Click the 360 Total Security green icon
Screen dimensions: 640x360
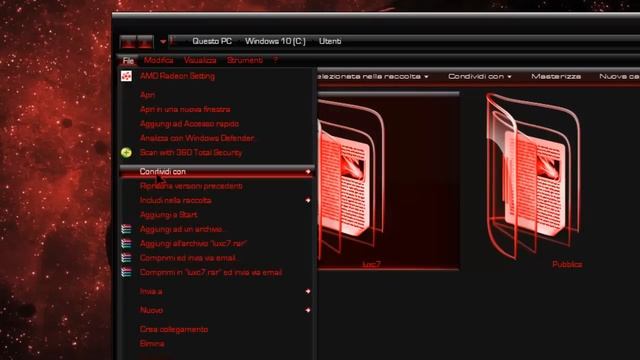pos(126,153)
